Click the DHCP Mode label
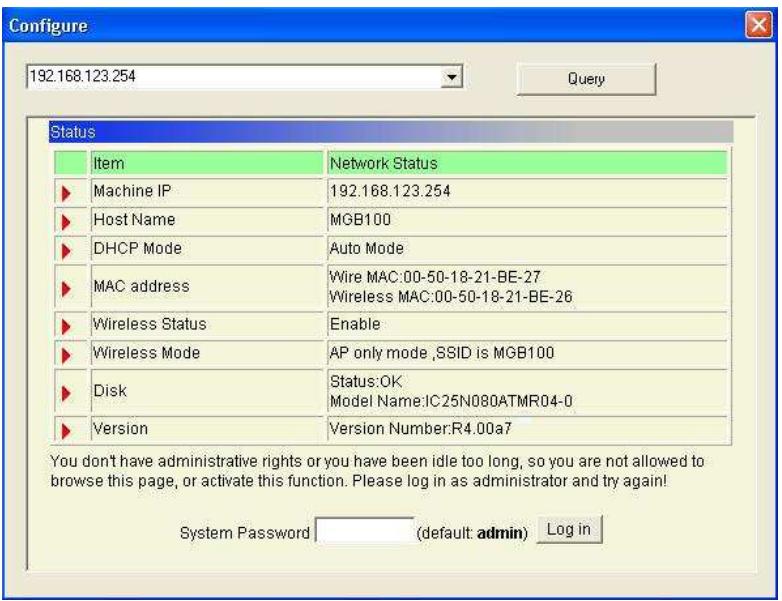The height and width of the screenshot is (601, 782). tap(137, 248)
